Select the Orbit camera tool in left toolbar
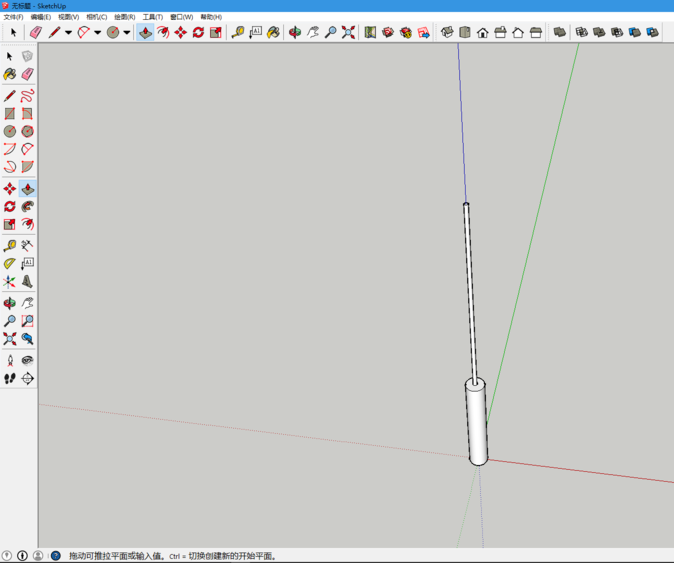 tap(10, 302)
